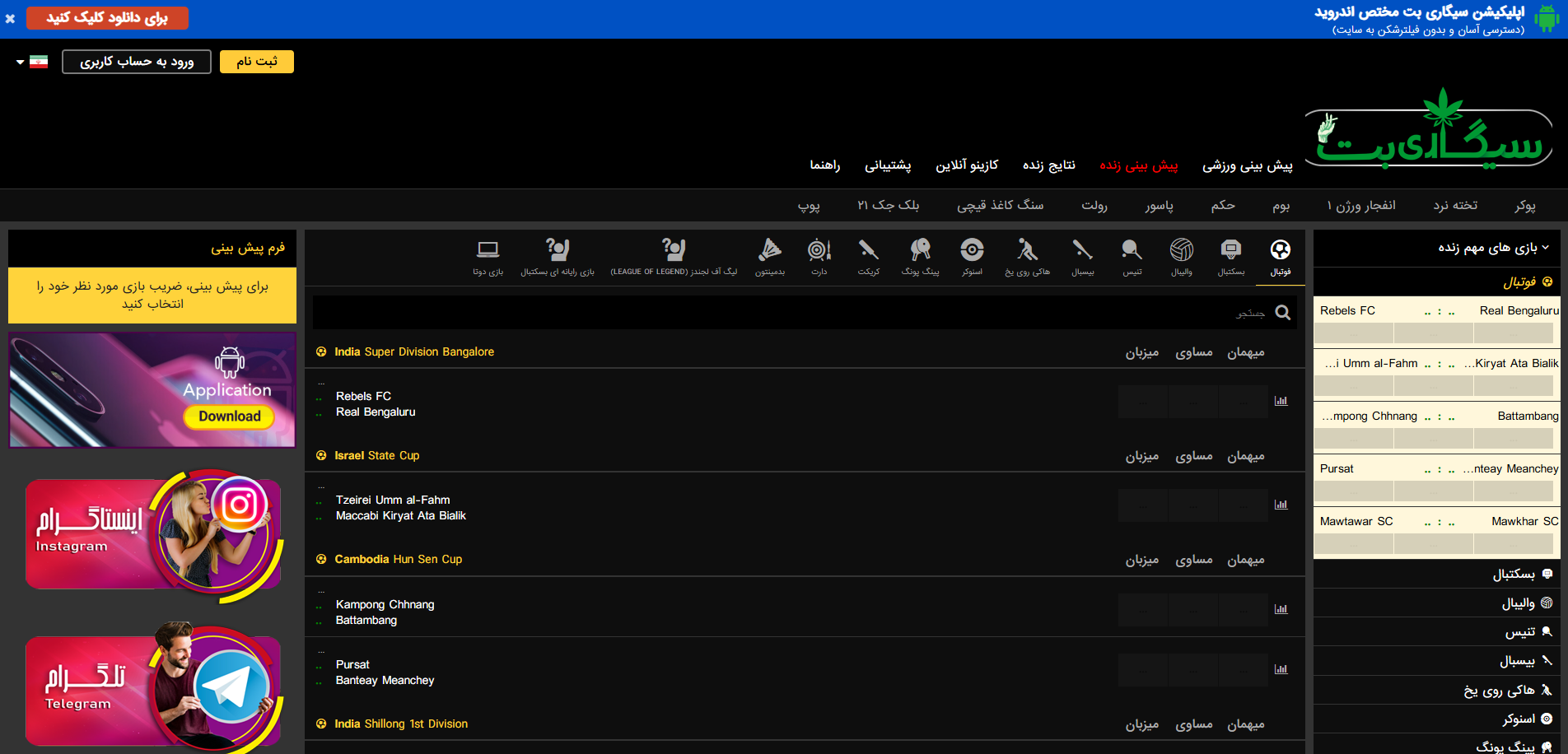Expand basketball section in right sidebar

pyautogui.click(x=1514, y=574)
